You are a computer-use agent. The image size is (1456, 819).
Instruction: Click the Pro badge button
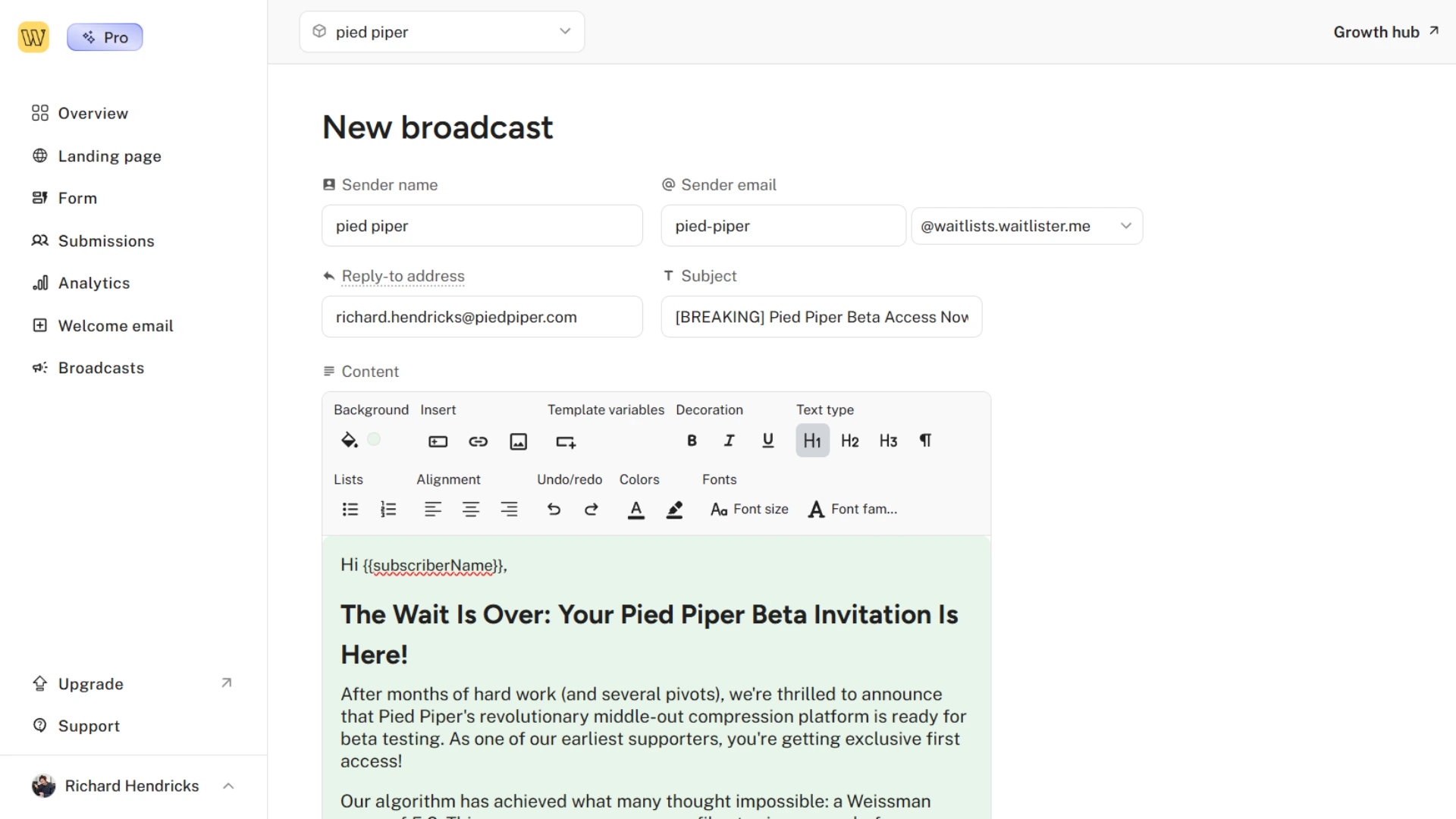pyautogui.click(x=105, y=36)
